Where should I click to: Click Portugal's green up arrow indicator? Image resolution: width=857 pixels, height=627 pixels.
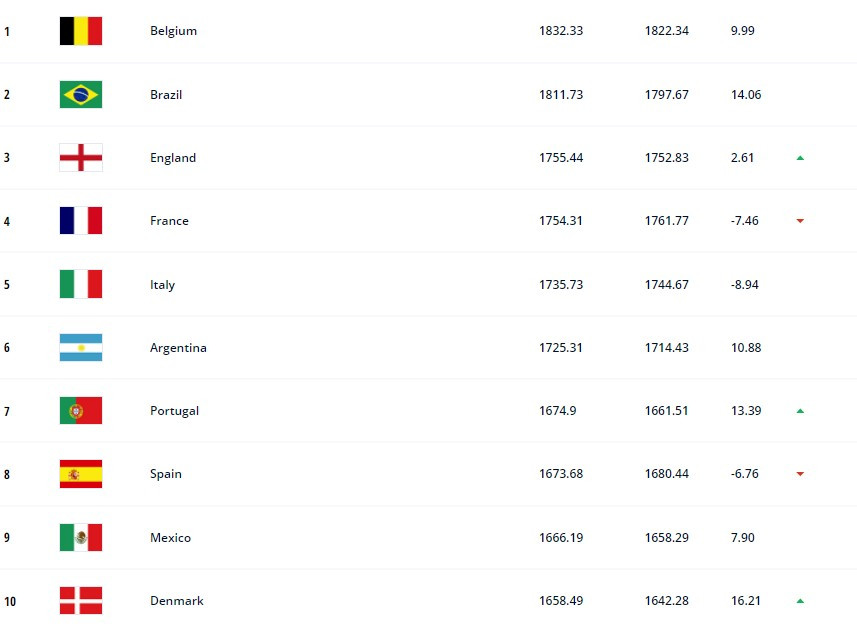[800, 411]
